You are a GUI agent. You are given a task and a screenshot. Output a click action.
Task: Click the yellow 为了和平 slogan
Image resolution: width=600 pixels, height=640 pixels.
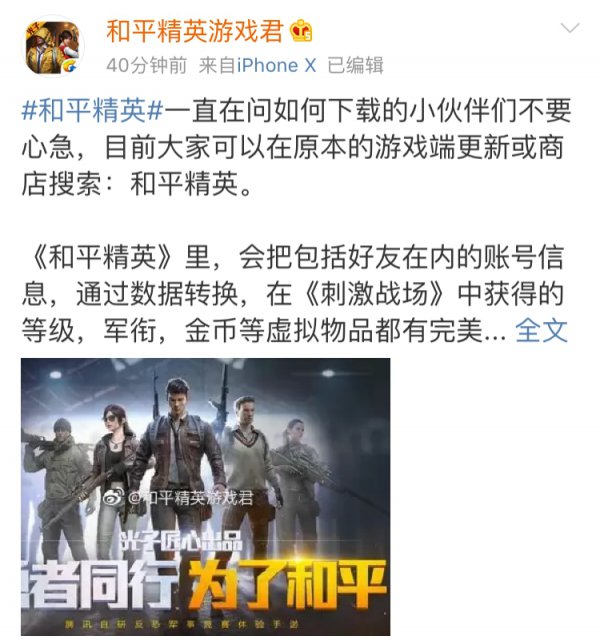click(x=287, y=584)
